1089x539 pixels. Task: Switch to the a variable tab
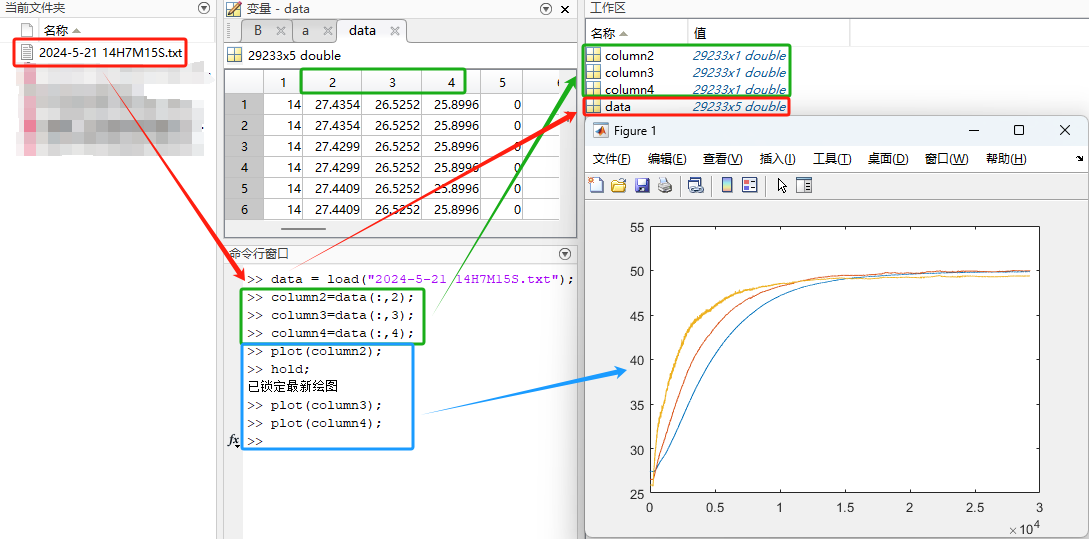point(306,31)
